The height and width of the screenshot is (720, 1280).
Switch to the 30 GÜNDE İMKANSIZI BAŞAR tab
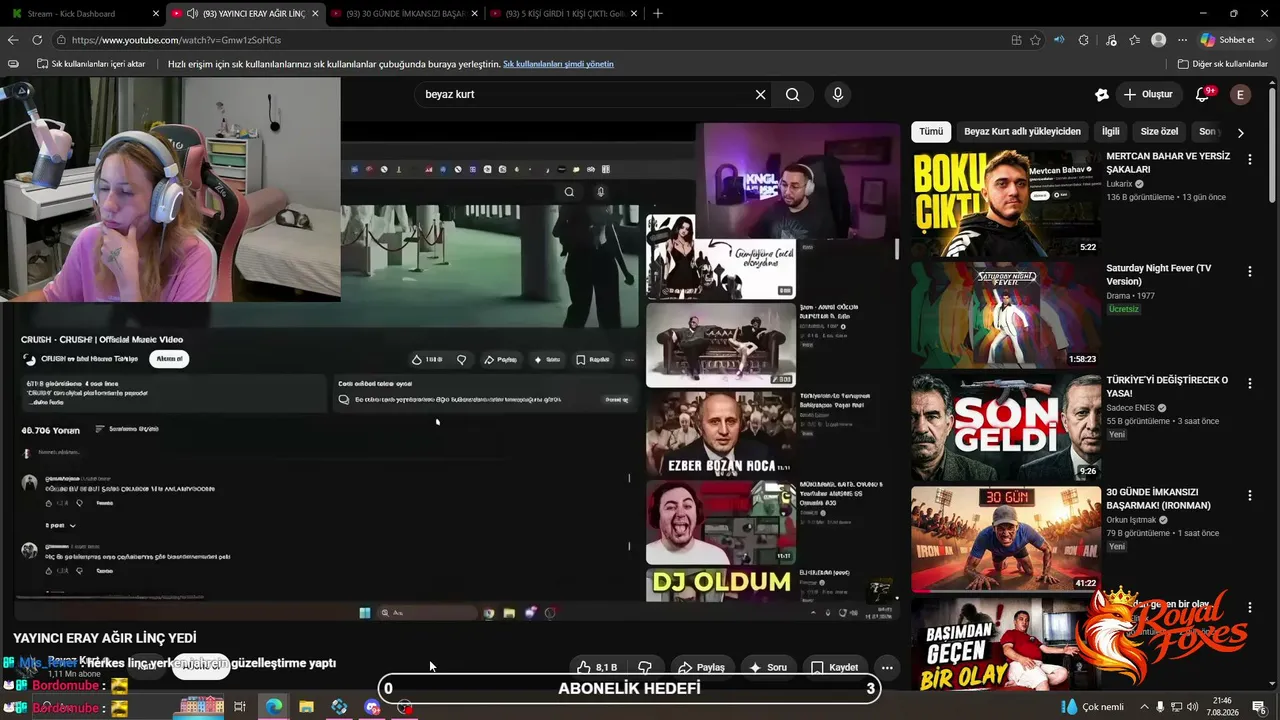pyautogui.click(x=404, y=13)
